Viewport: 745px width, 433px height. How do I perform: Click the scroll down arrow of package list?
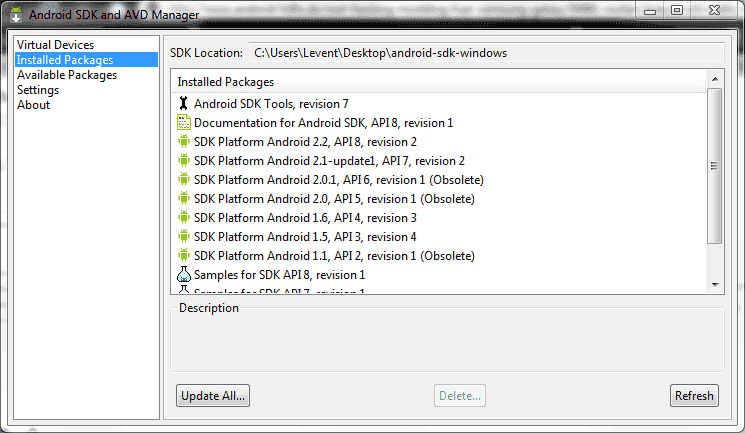pos(715,285)
